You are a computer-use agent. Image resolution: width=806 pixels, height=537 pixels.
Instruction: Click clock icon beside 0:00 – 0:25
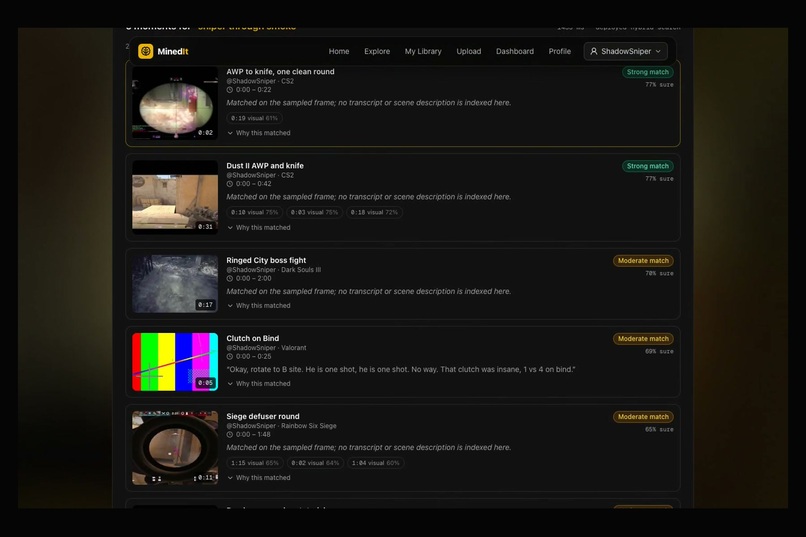(x=230, y=357)
